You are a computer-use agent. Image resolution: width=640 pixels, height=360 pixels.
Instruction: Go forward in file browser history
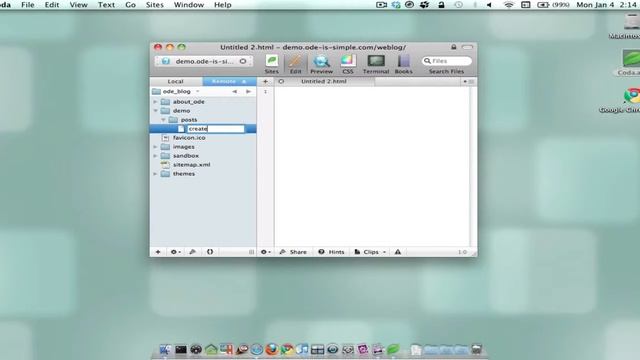[248, 91]
